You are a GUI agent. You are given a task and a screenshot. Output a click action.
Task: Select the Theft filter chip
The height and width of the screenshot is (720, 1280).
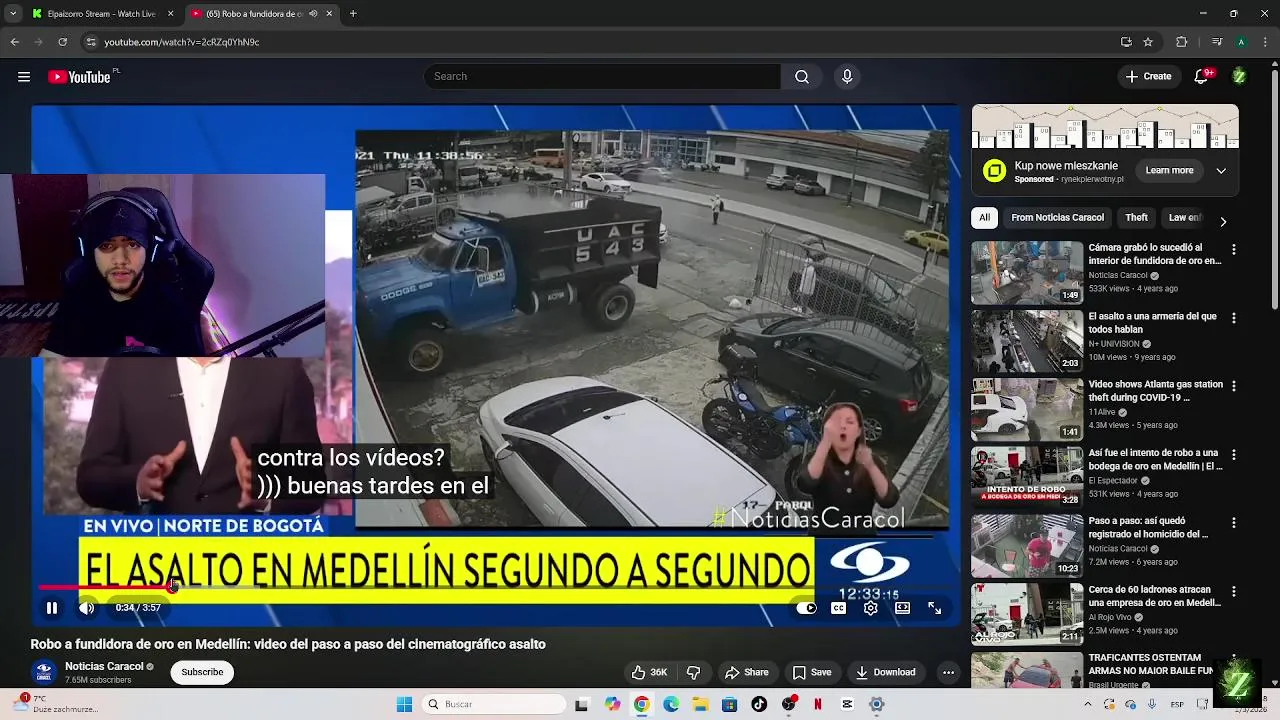[1136, 218]
